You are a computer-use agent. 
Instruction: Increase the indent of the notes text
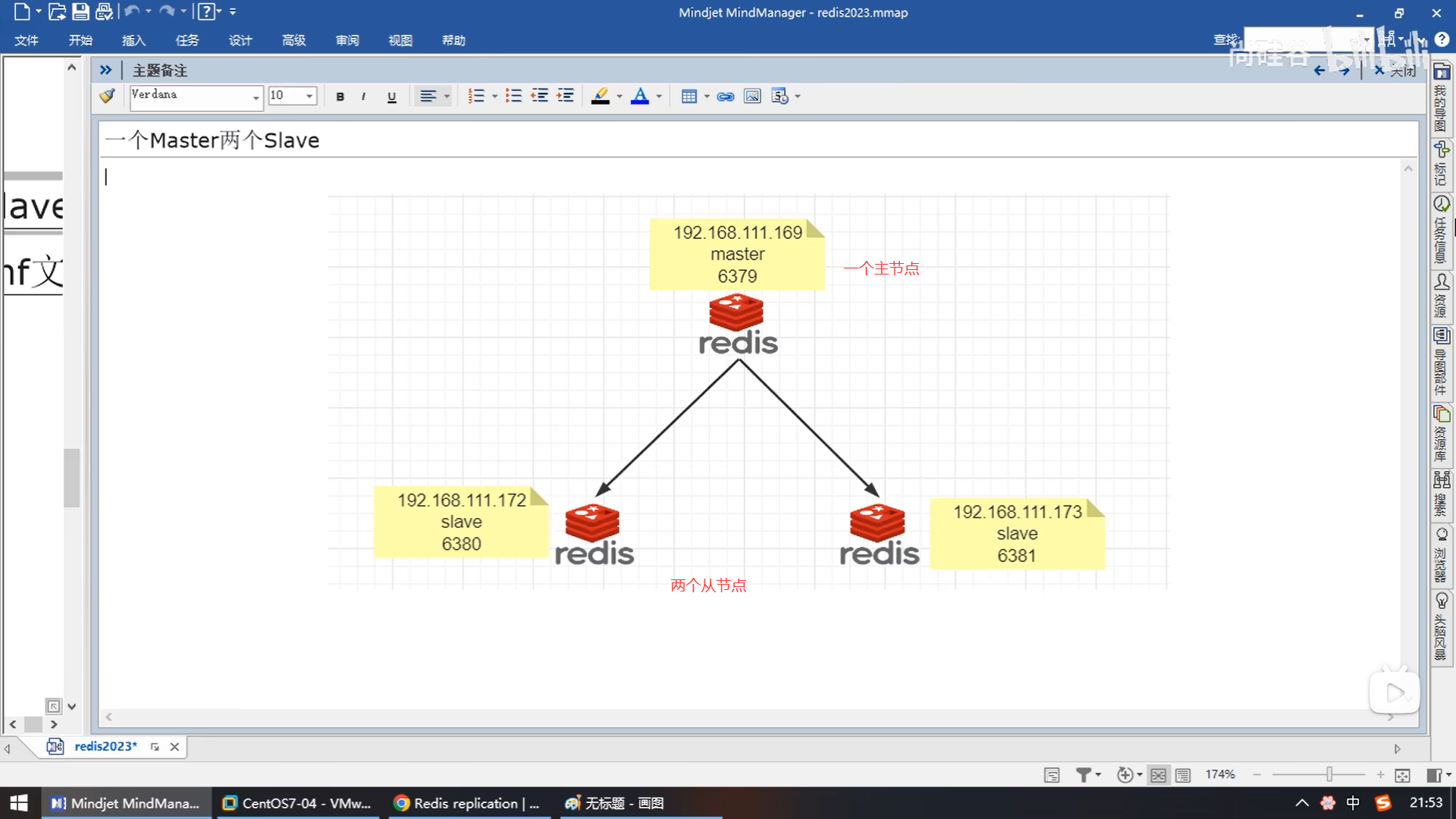click(x=565, y=96)
